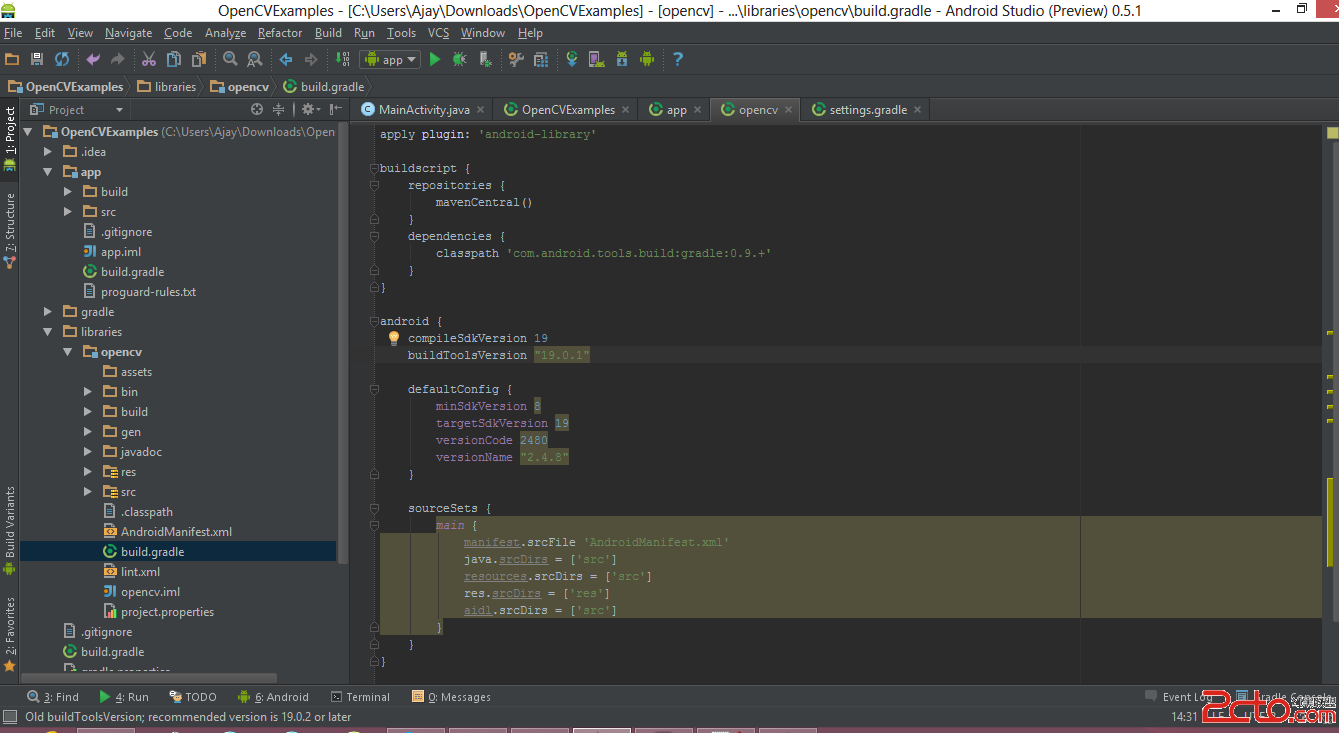
Task: Expand the .idea folder
Action: [x=48, y=151]
